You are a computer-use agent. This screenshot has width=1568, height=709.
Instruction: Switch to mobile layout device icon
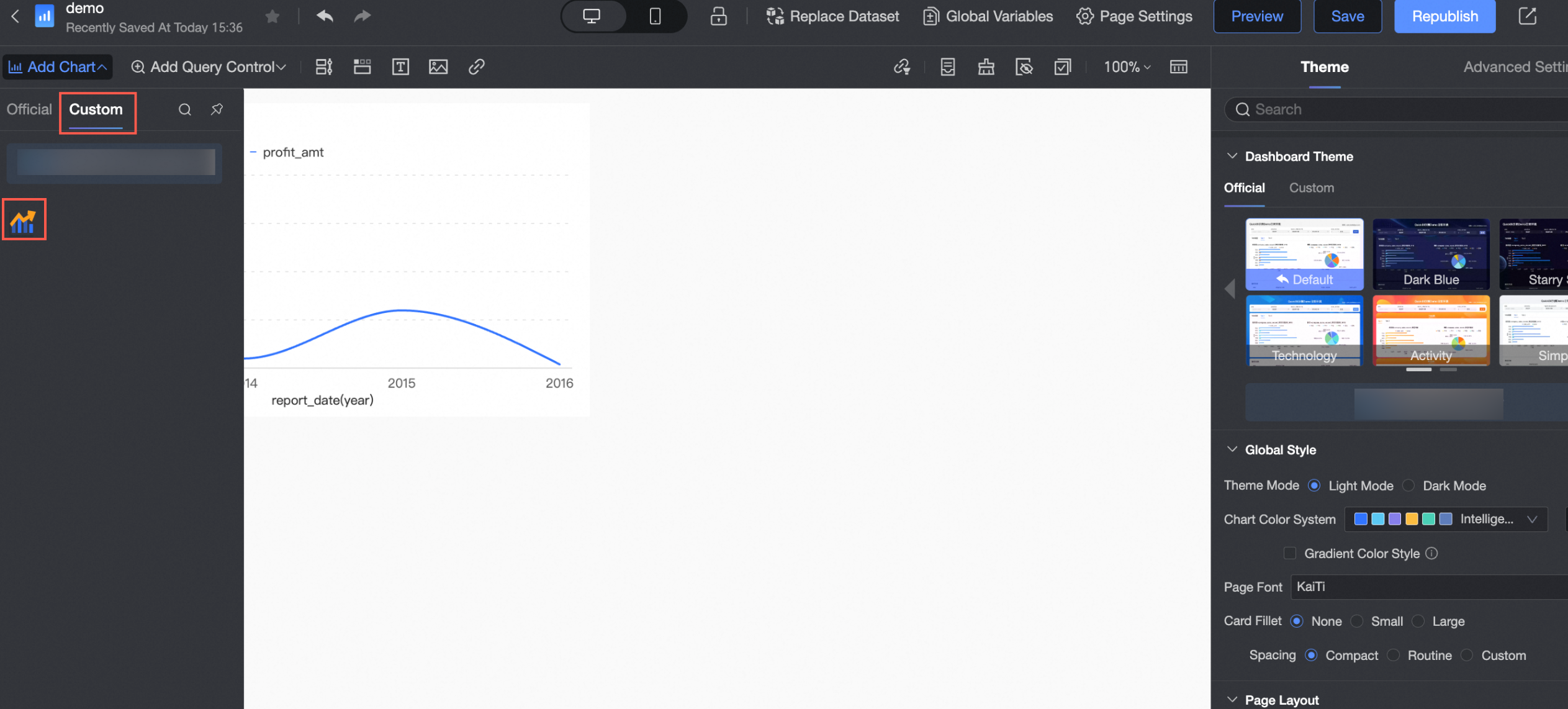click(655, 16)
